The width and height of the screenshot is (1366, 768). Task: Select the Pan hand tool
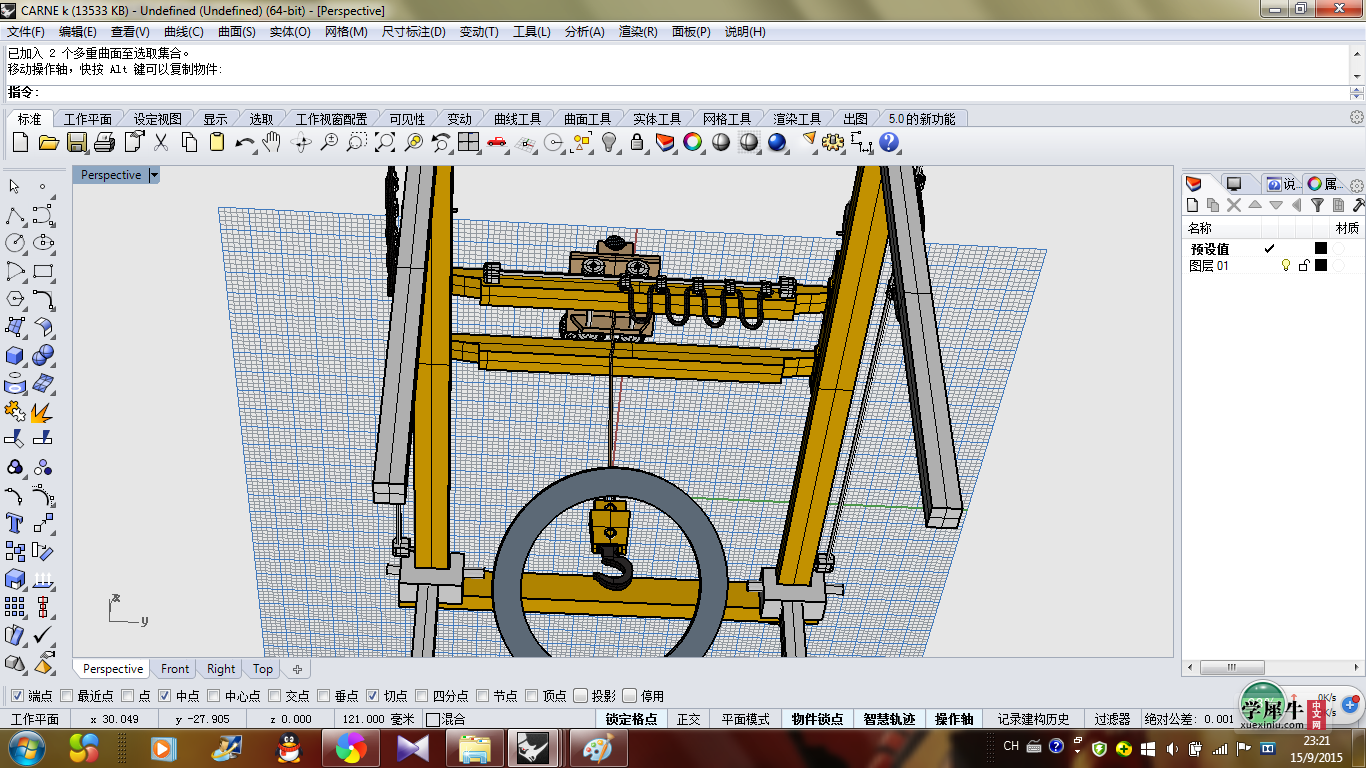coord(272,143)
